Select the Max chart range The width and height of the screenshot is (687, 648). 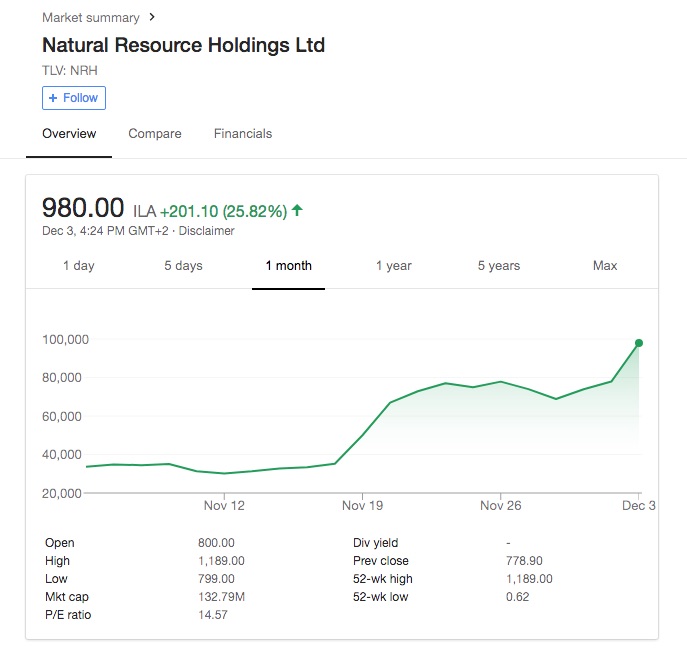[605, 266]
